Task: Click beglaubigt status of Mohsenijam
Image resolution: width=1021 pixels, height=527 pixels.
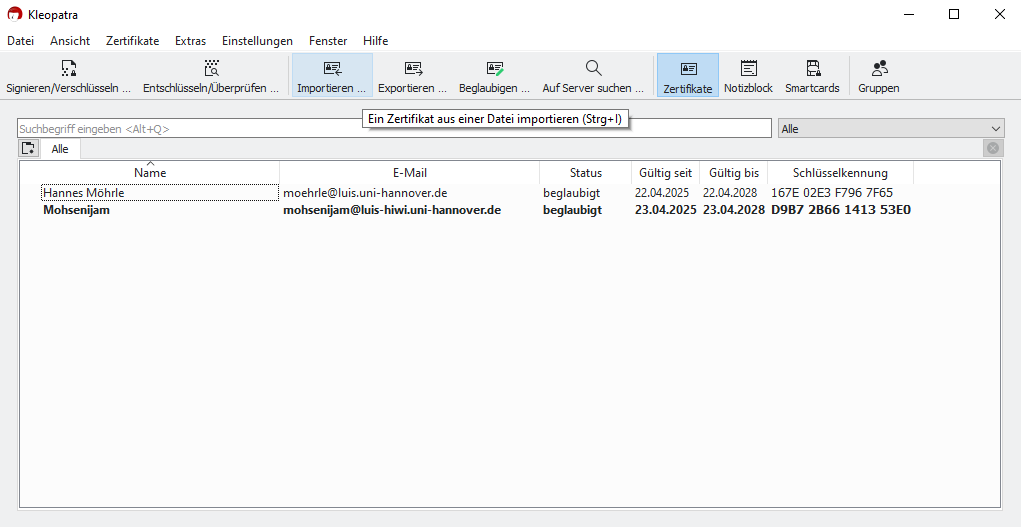Action: point(572,210)
